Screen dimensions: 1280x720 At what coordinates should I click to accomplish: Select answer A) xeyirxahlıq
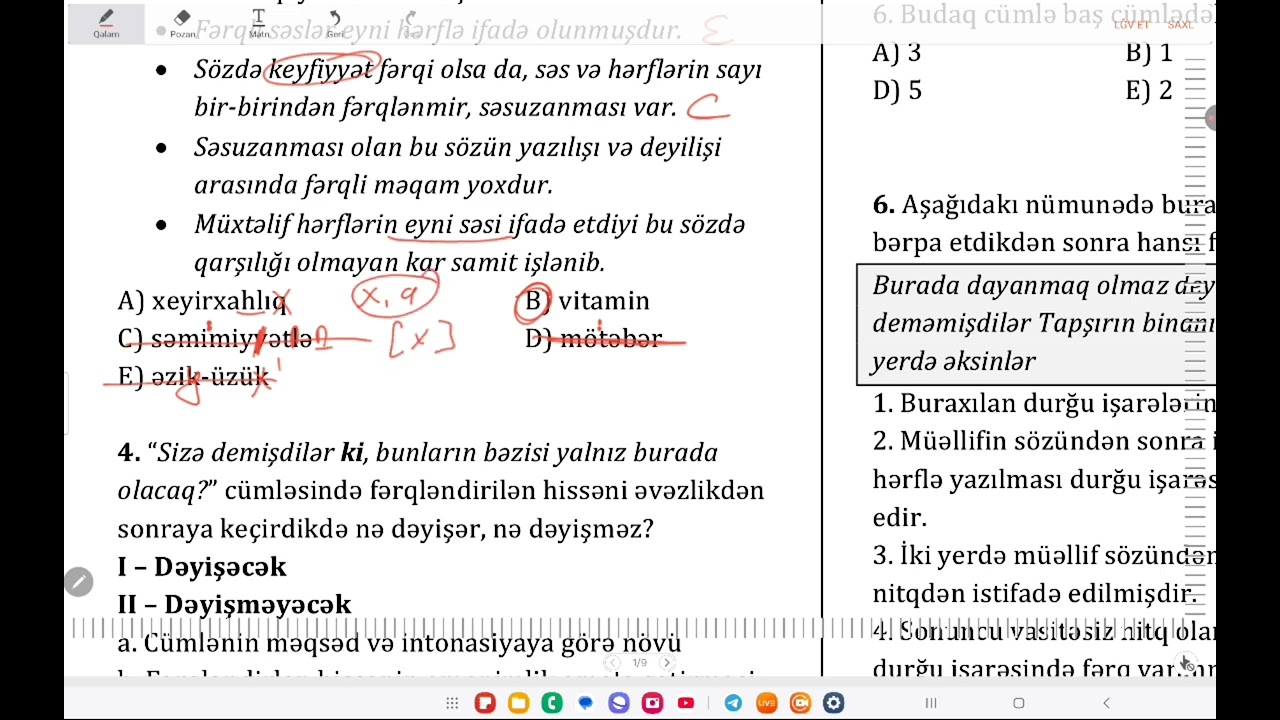[x=202, y=301]
